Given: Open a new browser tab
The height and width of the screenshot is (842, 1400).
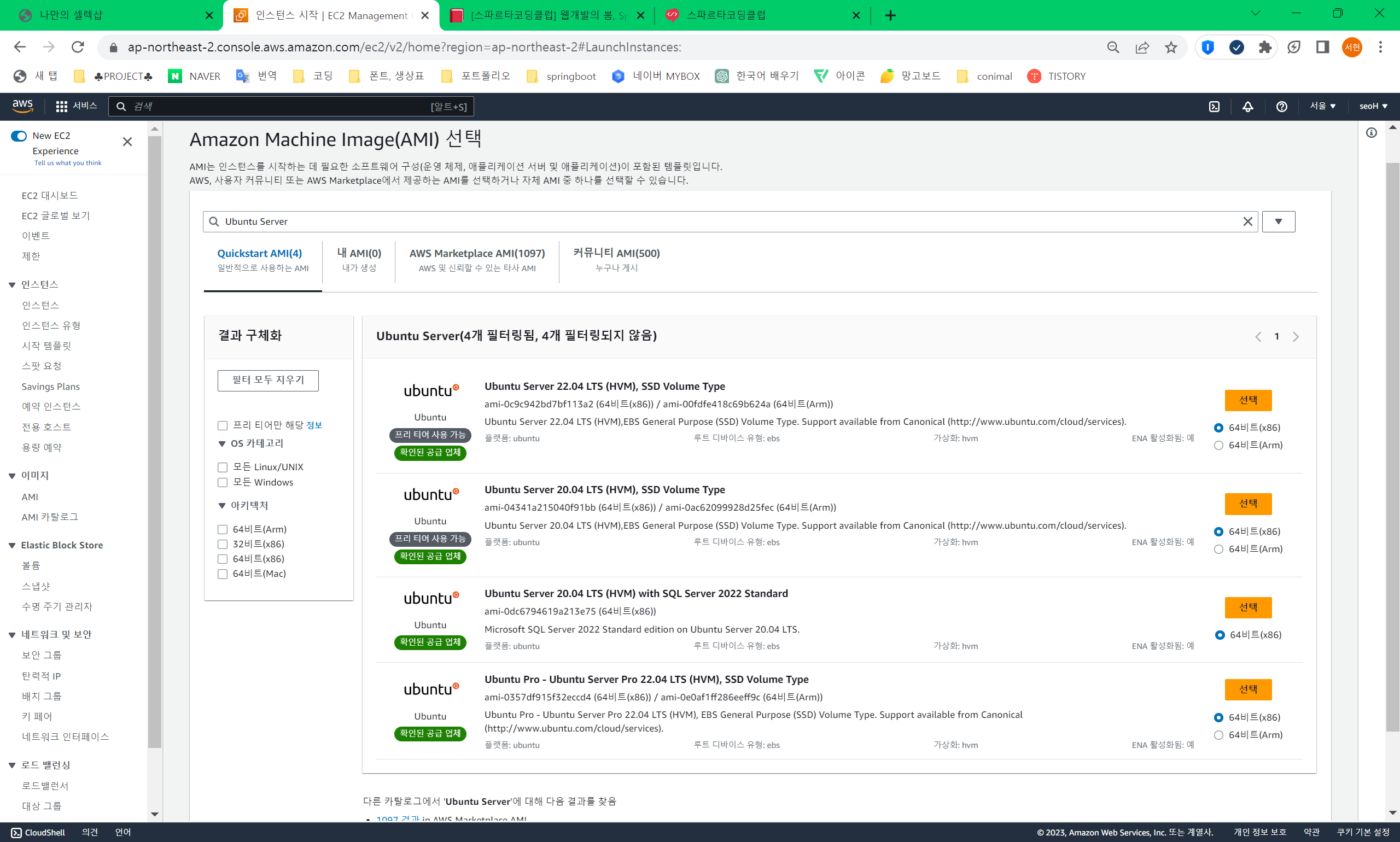Looking at the screenshot, I should click(x=890, y=15).
